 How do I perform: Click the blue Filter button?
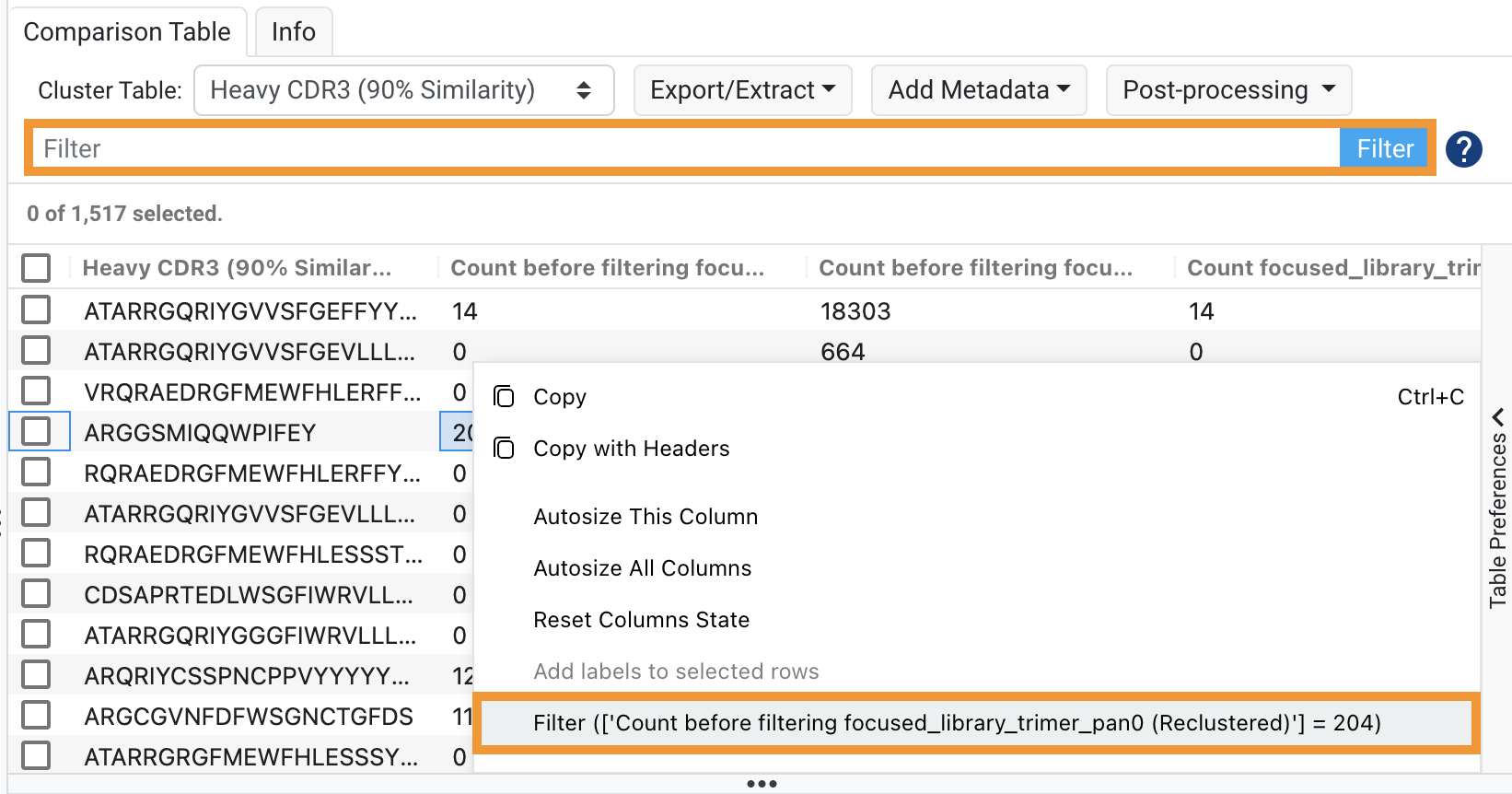(x=1384, y=148)
